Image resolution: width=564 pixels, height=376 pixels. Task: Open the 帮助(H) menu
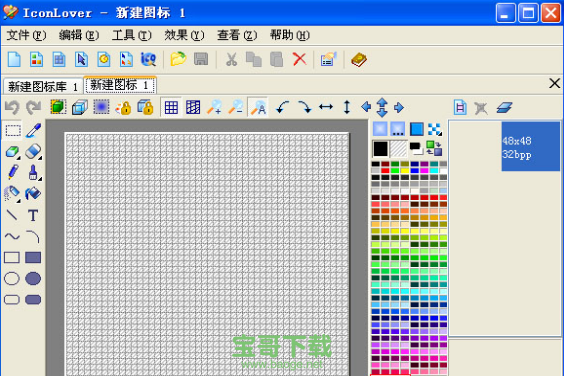coord(290,35)
